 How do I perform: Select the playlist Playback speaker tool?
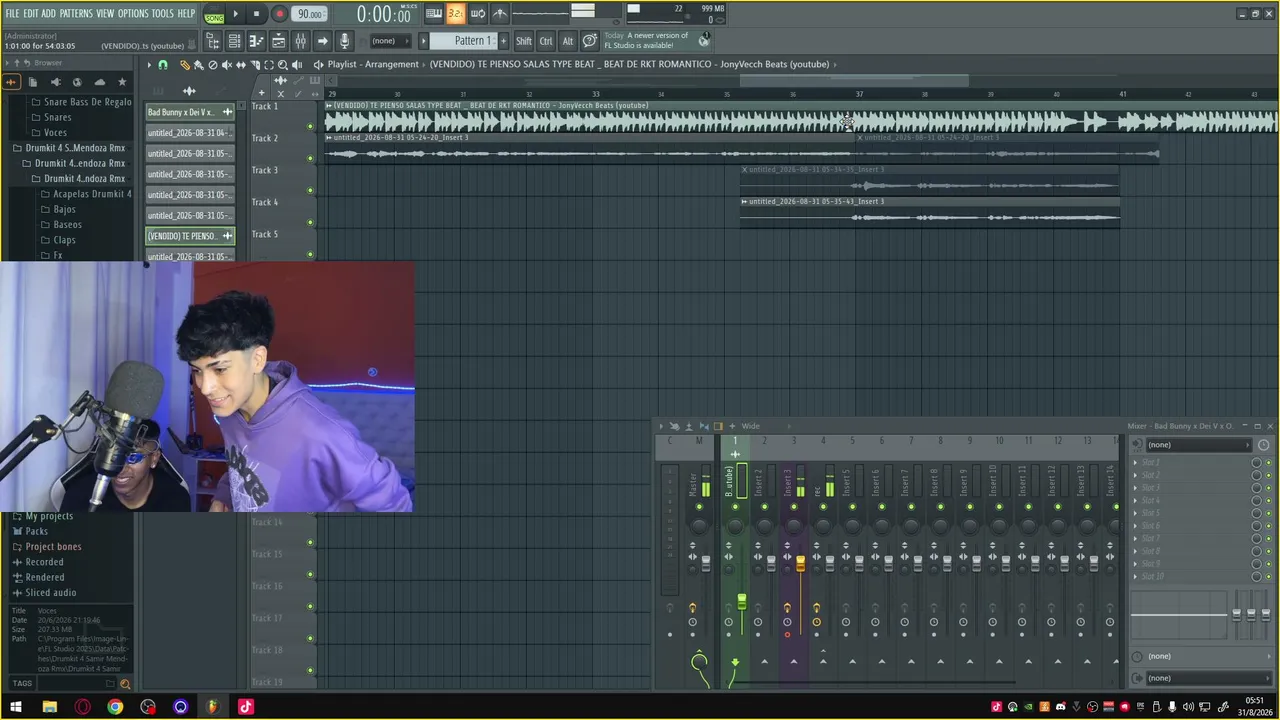(296, 65)
